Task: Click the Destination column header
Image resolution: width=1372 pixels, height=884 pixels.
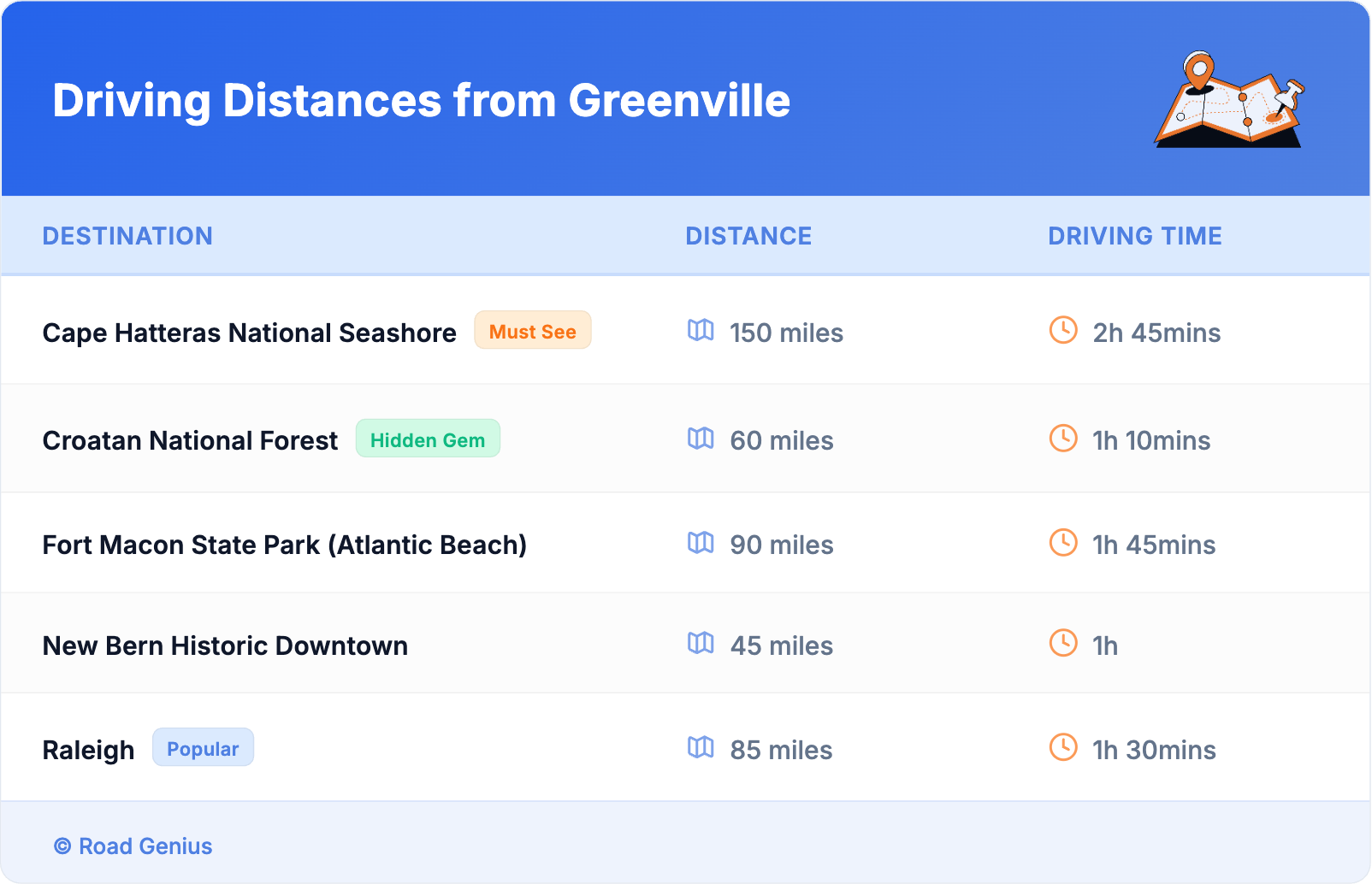Action: coord(127,236)
